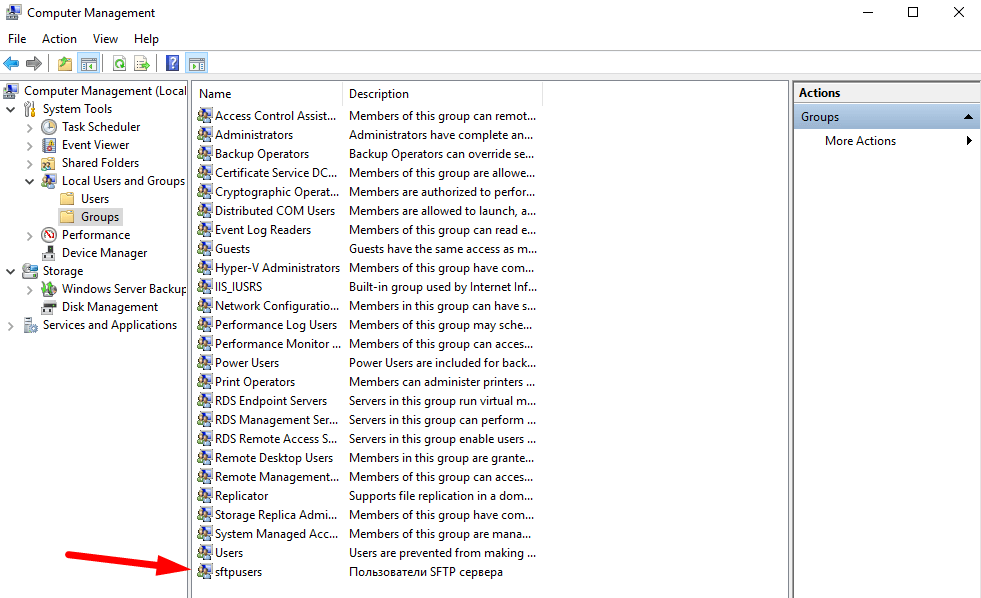Click the sftpusers group icon
Screen dimensions: 981x598
205,571
